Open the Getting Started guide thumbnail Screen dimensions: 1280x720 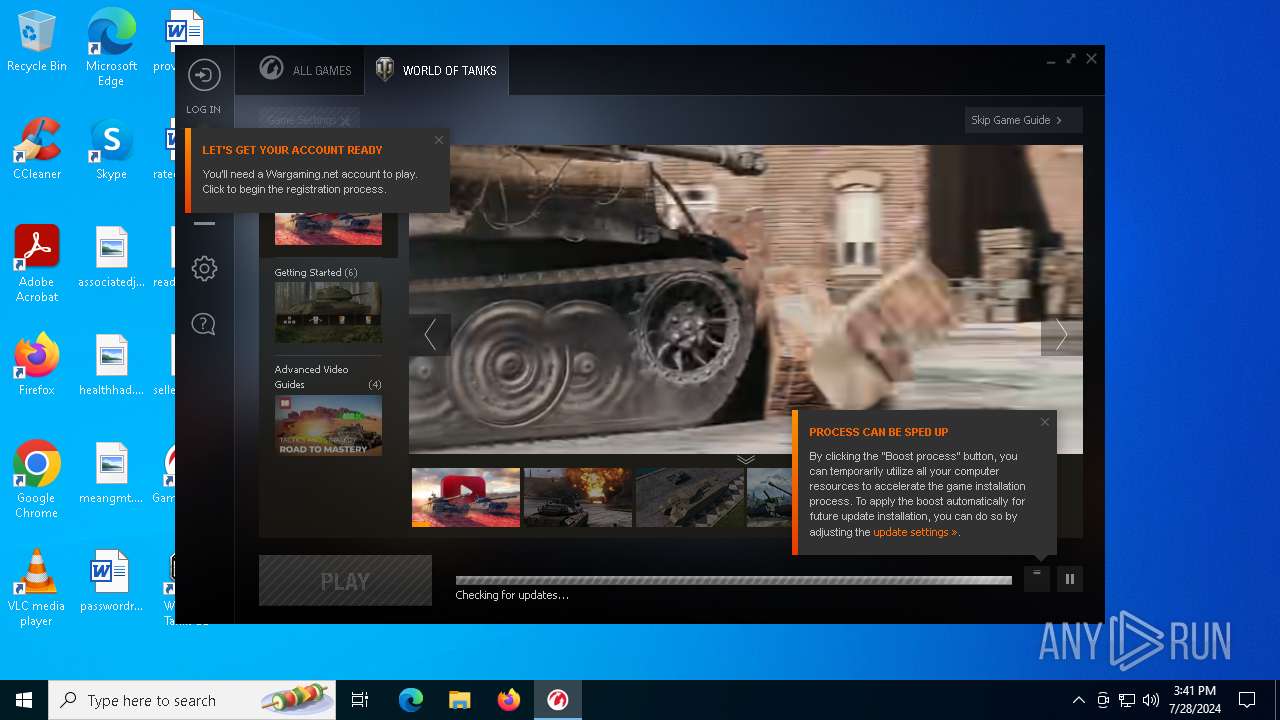(328, 312)
